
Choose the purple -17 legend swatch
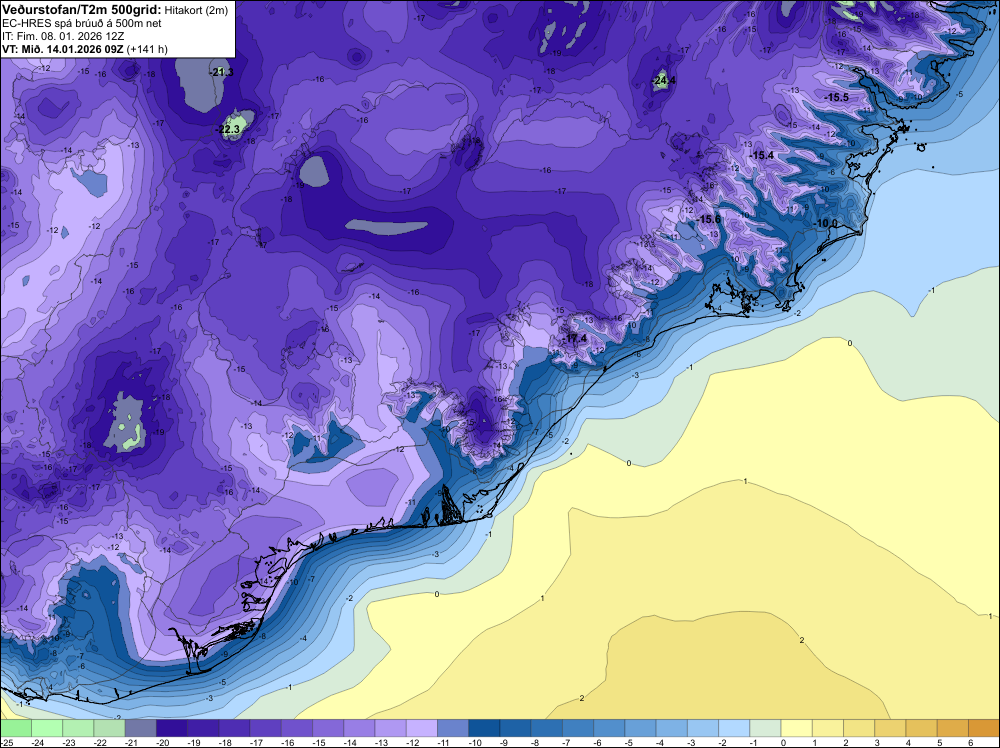(x=265, y=728)
